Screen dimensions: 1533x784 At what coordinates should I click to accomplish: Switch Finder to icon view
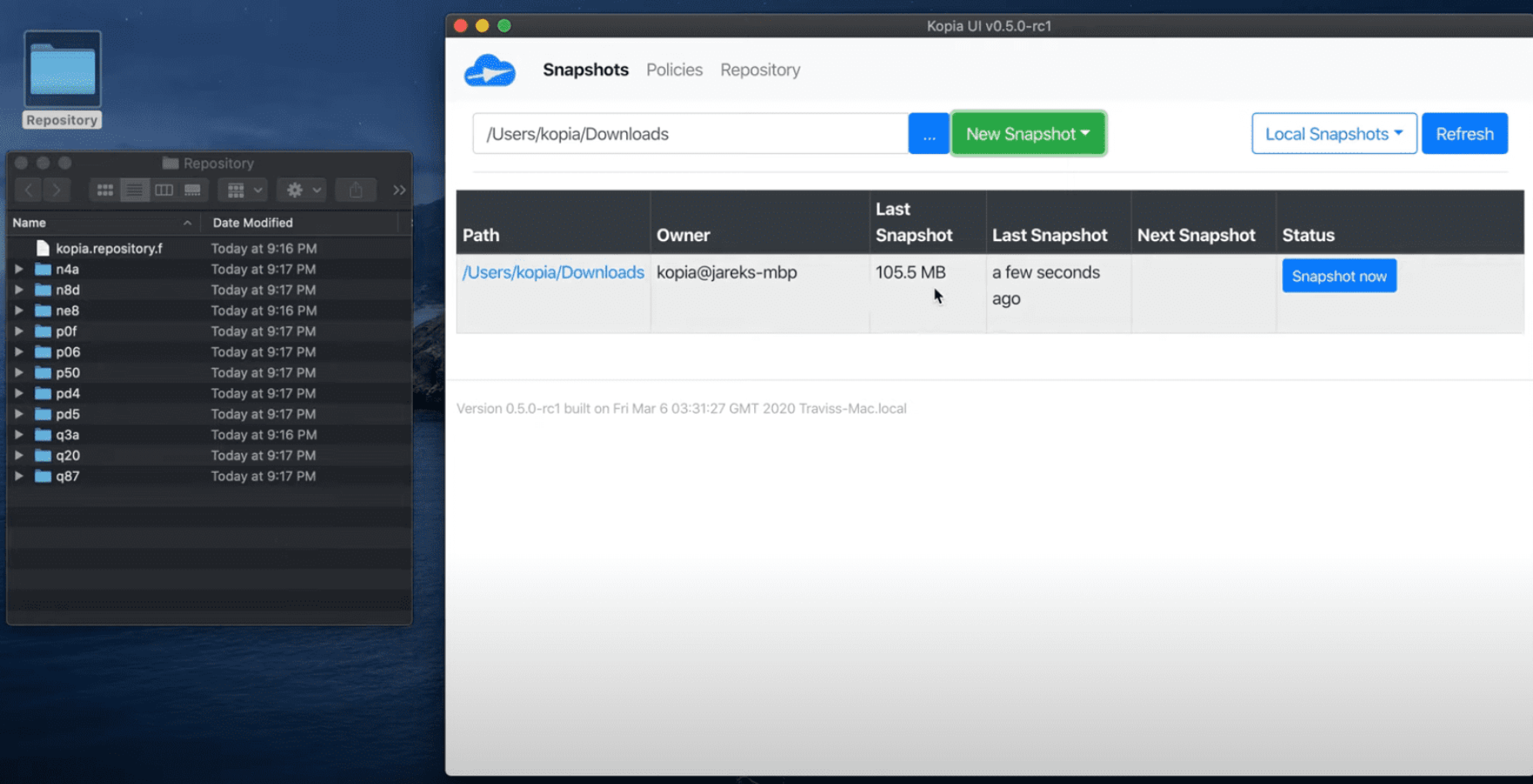pos(105,189)
